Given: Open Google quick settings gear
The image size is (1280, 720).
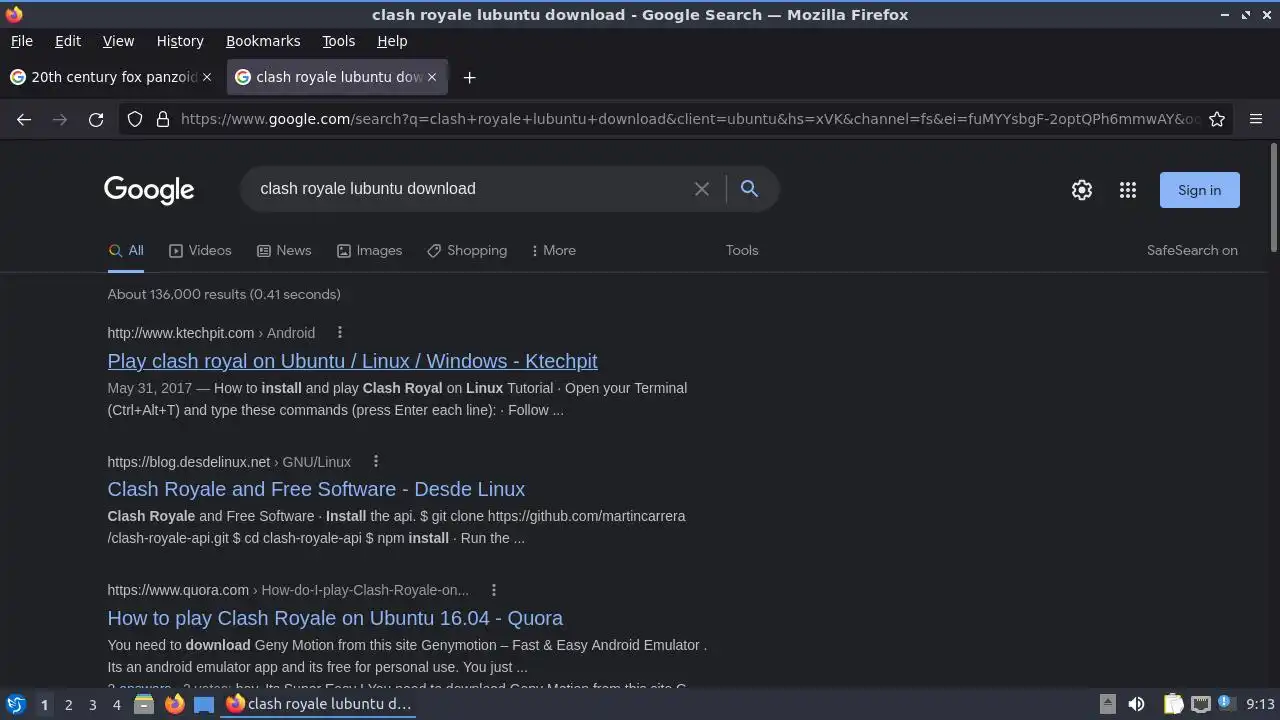Looking at the screenshot, I should tap(1082, 190).
